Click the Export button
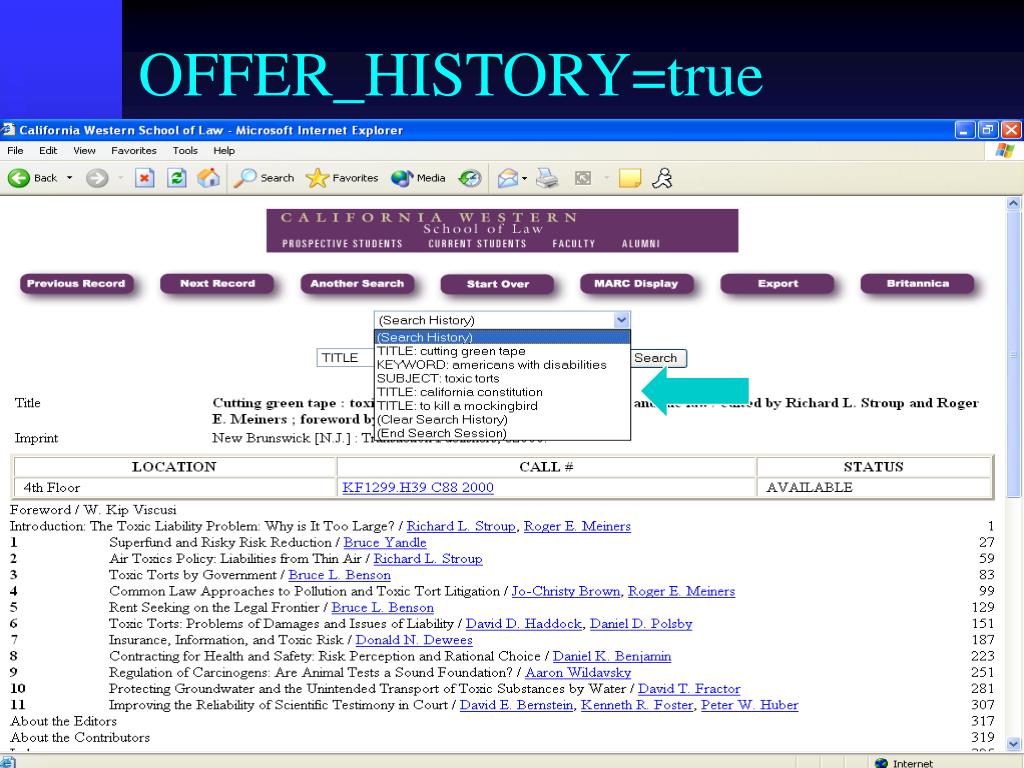 pyautogui.click(x=778, y=283)
